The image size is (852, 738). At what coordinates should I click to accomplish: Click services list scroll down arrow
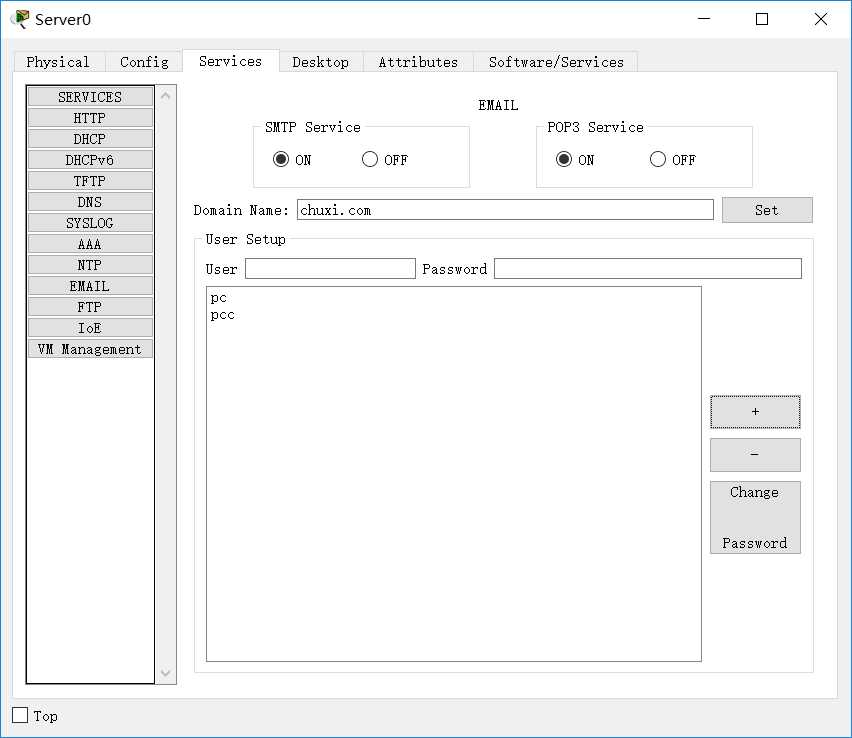pos(166,673)
